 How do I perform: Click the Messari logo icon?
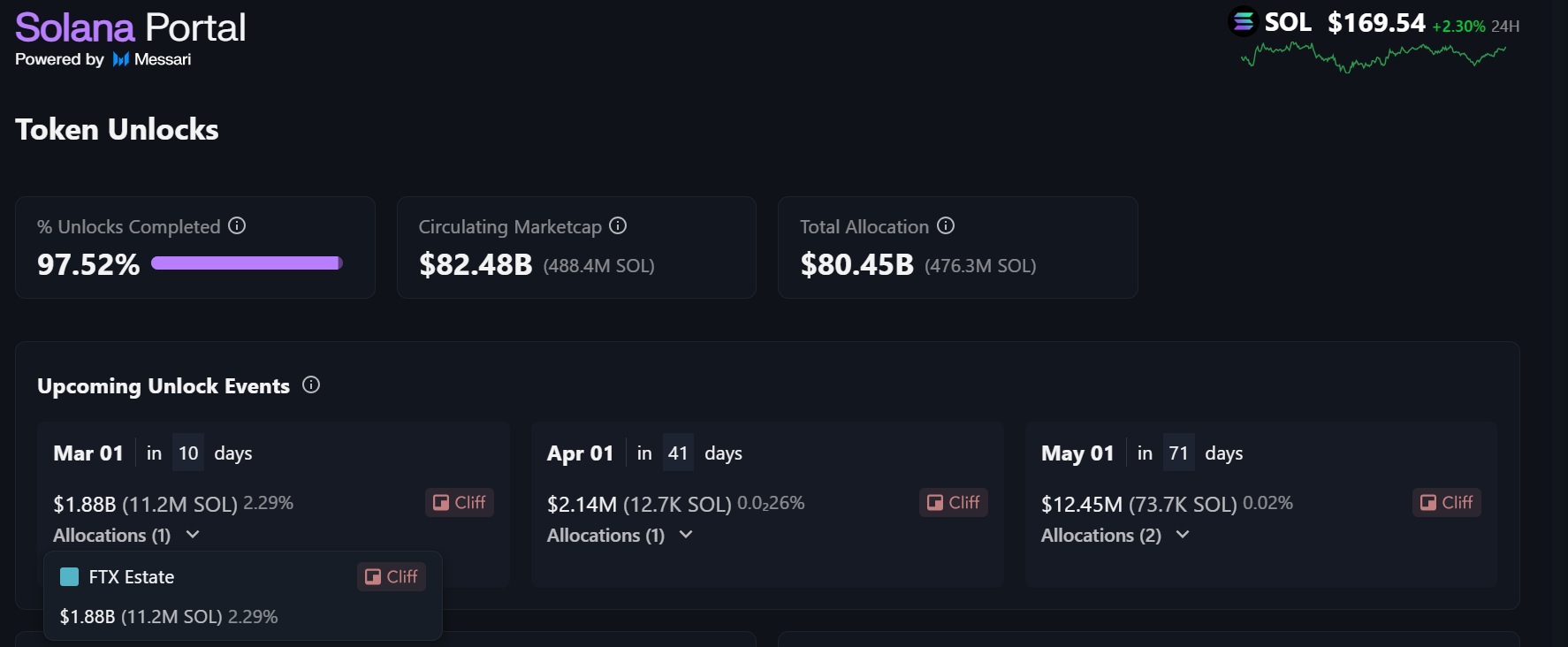(121, 59)
